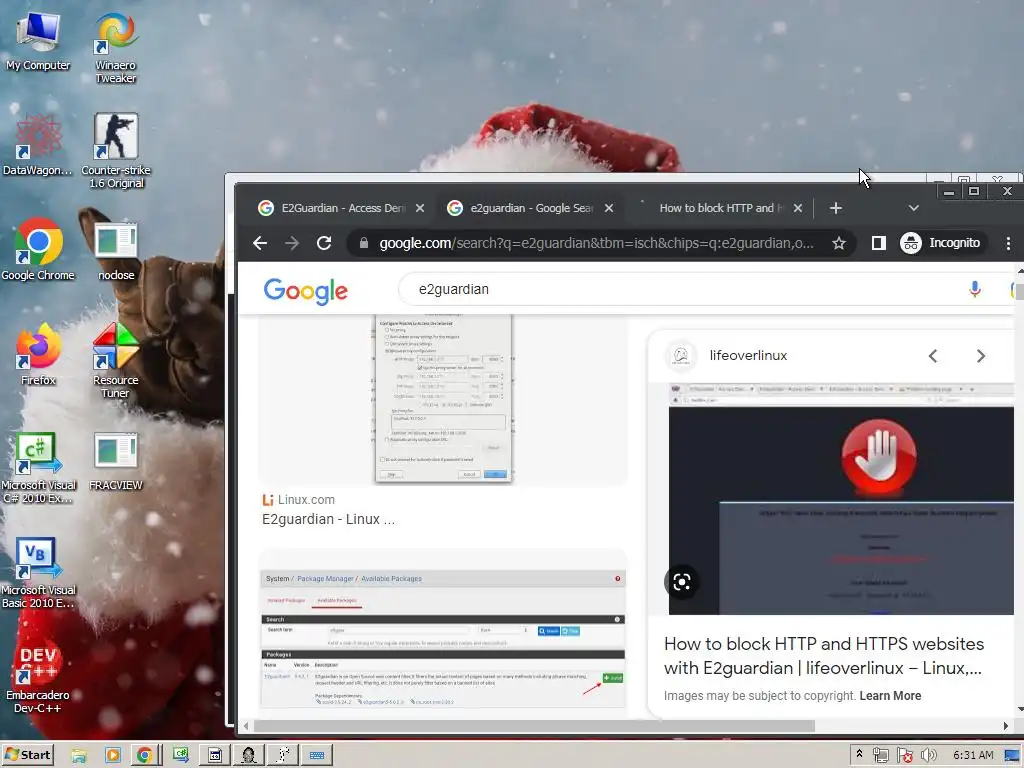
Task: Open Chrome three-dot menu
Action: (x=1008, y=243)
